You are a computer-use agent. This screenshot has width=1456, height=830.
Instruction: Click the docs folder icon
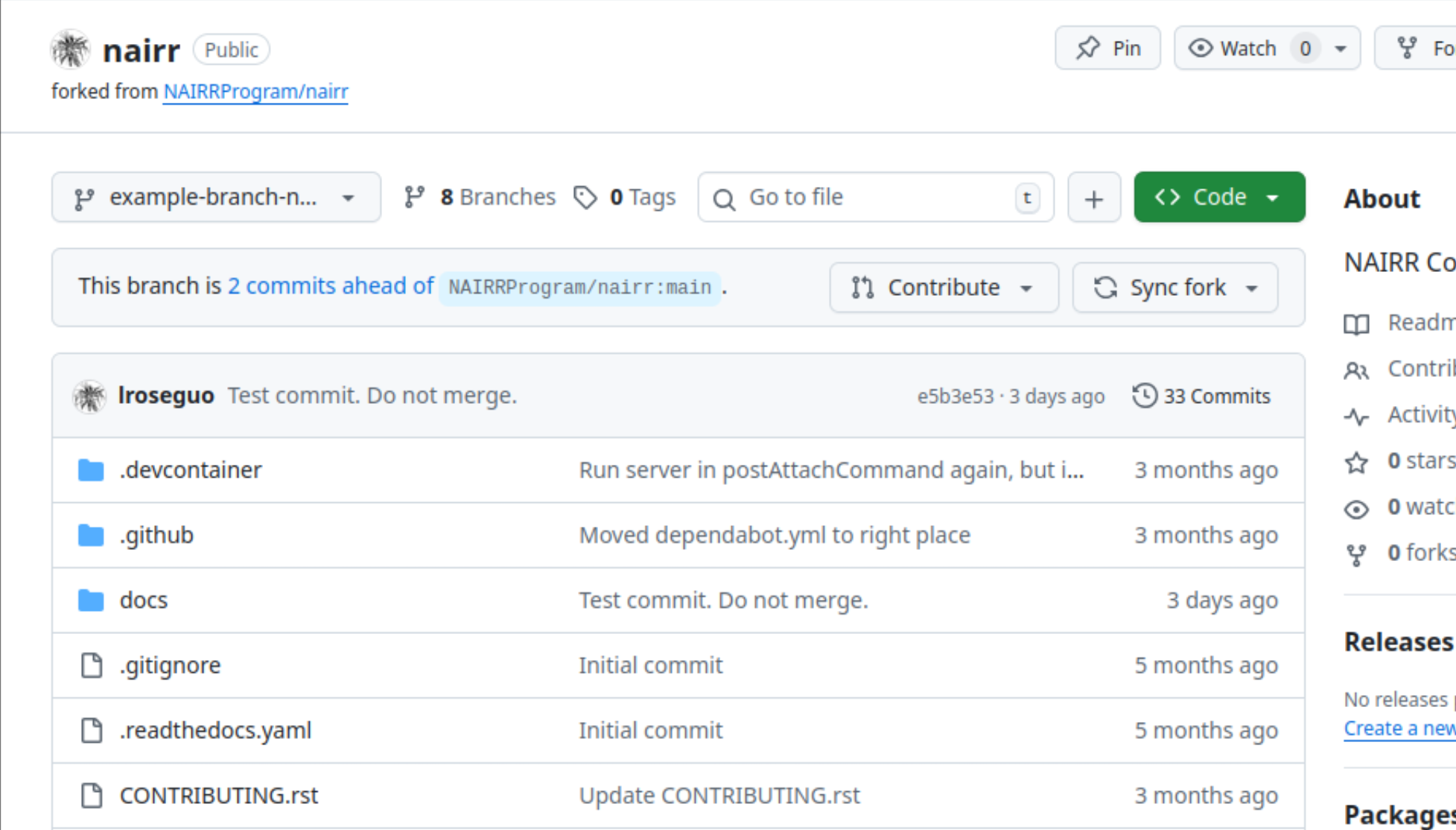click(91, 600)
